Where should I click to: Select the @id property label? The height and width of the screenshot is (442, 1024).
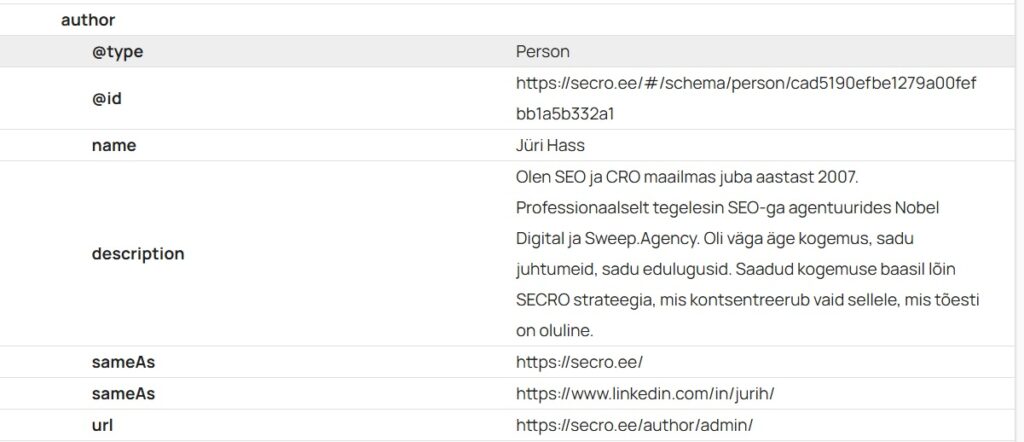click(x=106, y=98)
